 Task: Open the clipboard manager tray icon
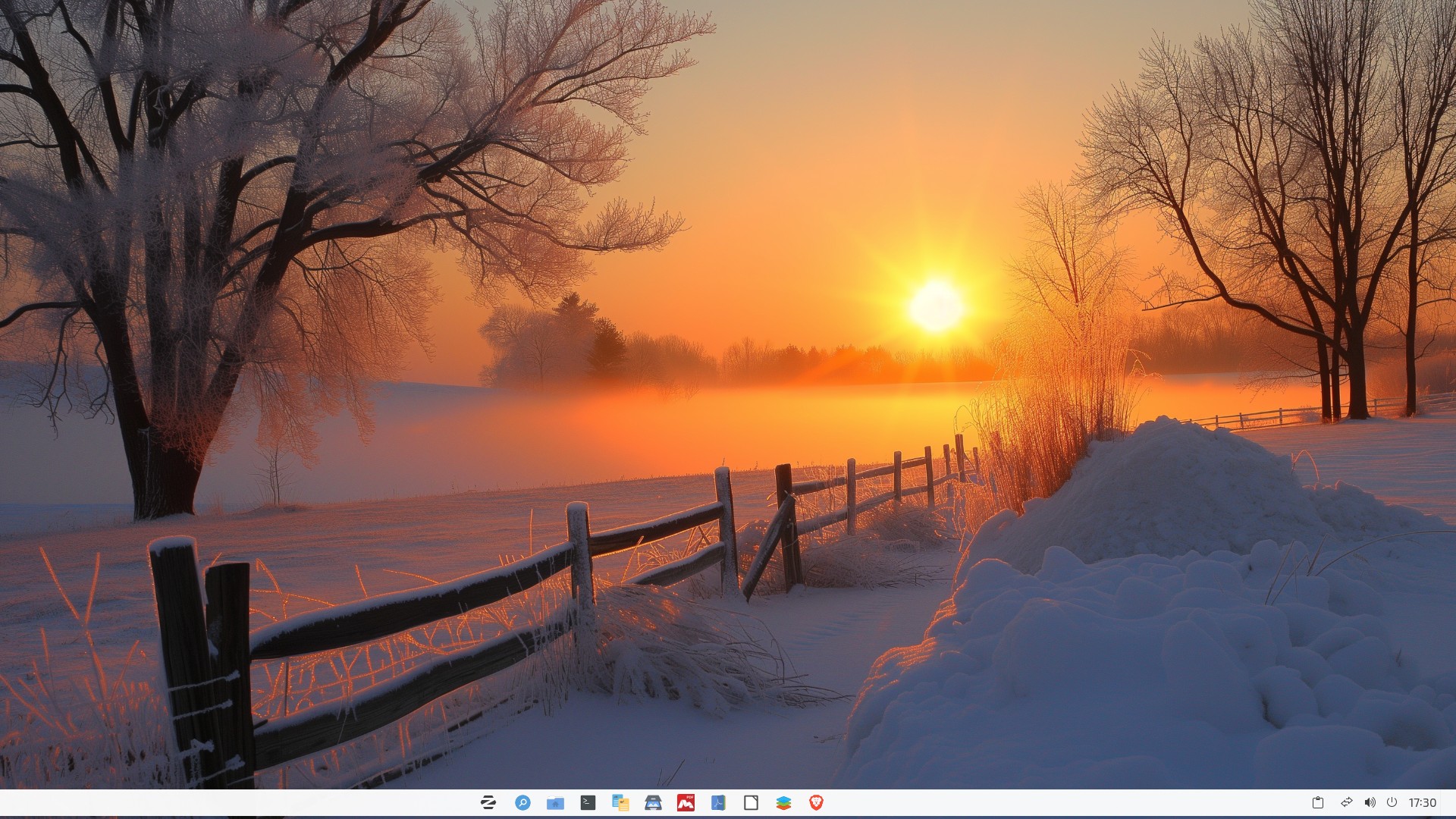[1318, 802]
